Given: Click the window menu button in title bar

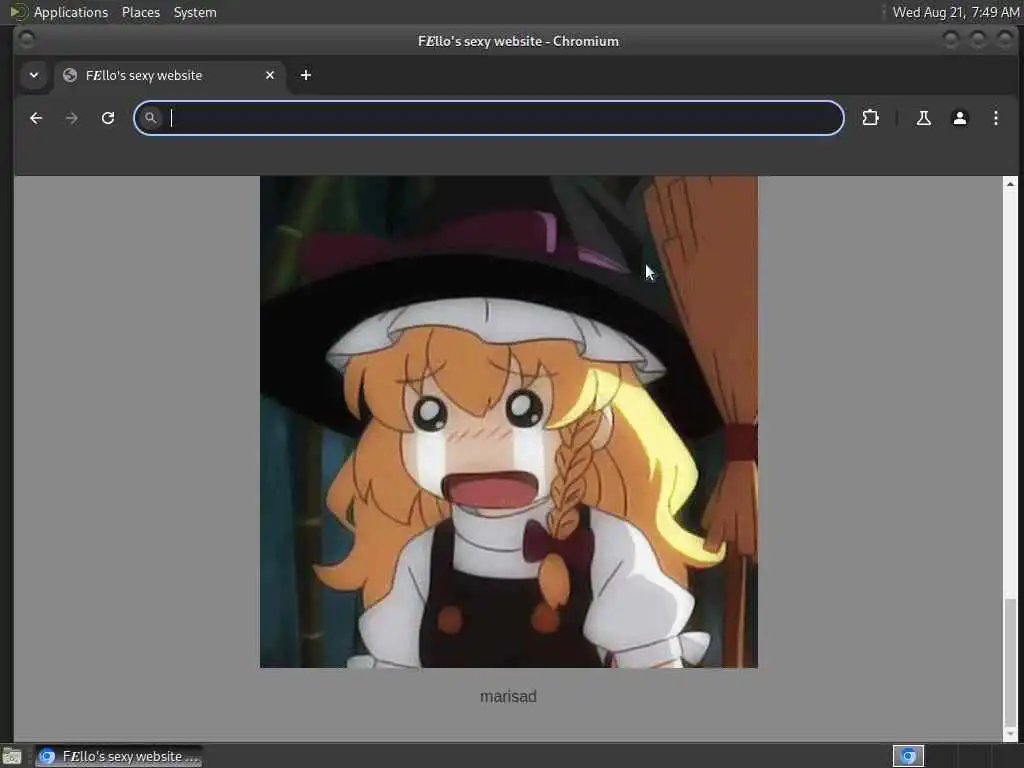Looking at the screenshot, I should point(26,40).
